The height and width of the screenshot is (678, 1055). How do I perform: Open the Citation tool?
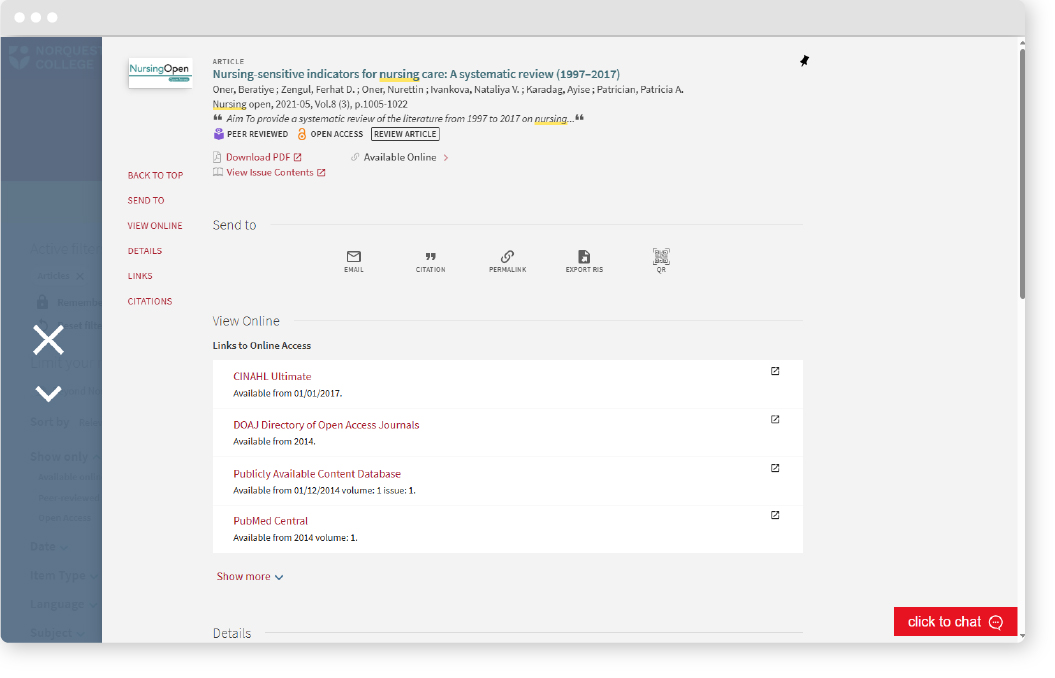tap(431, 261)
